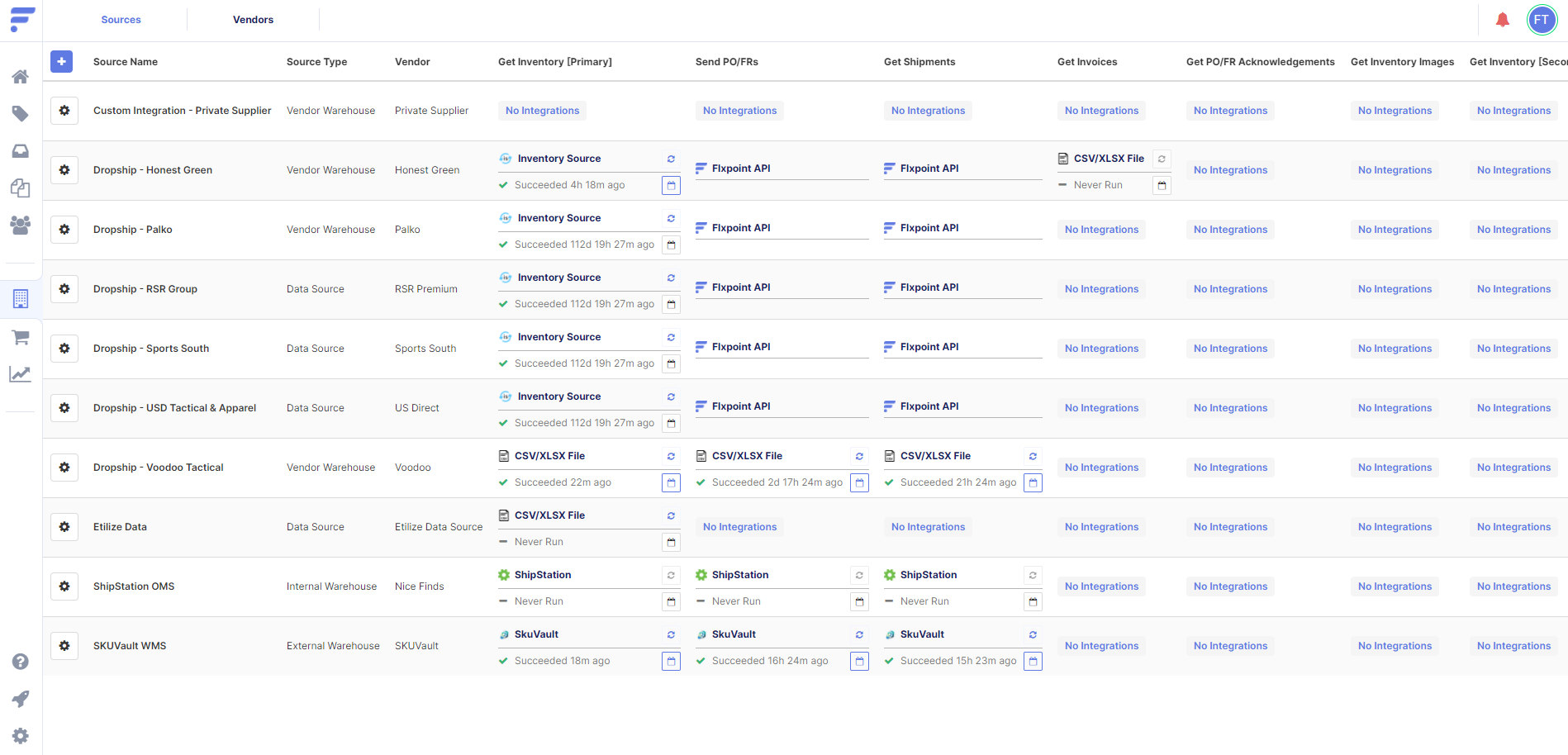Open the settings gear at sidebar bottom
The image size is (1568, 755).
[21, 735]
